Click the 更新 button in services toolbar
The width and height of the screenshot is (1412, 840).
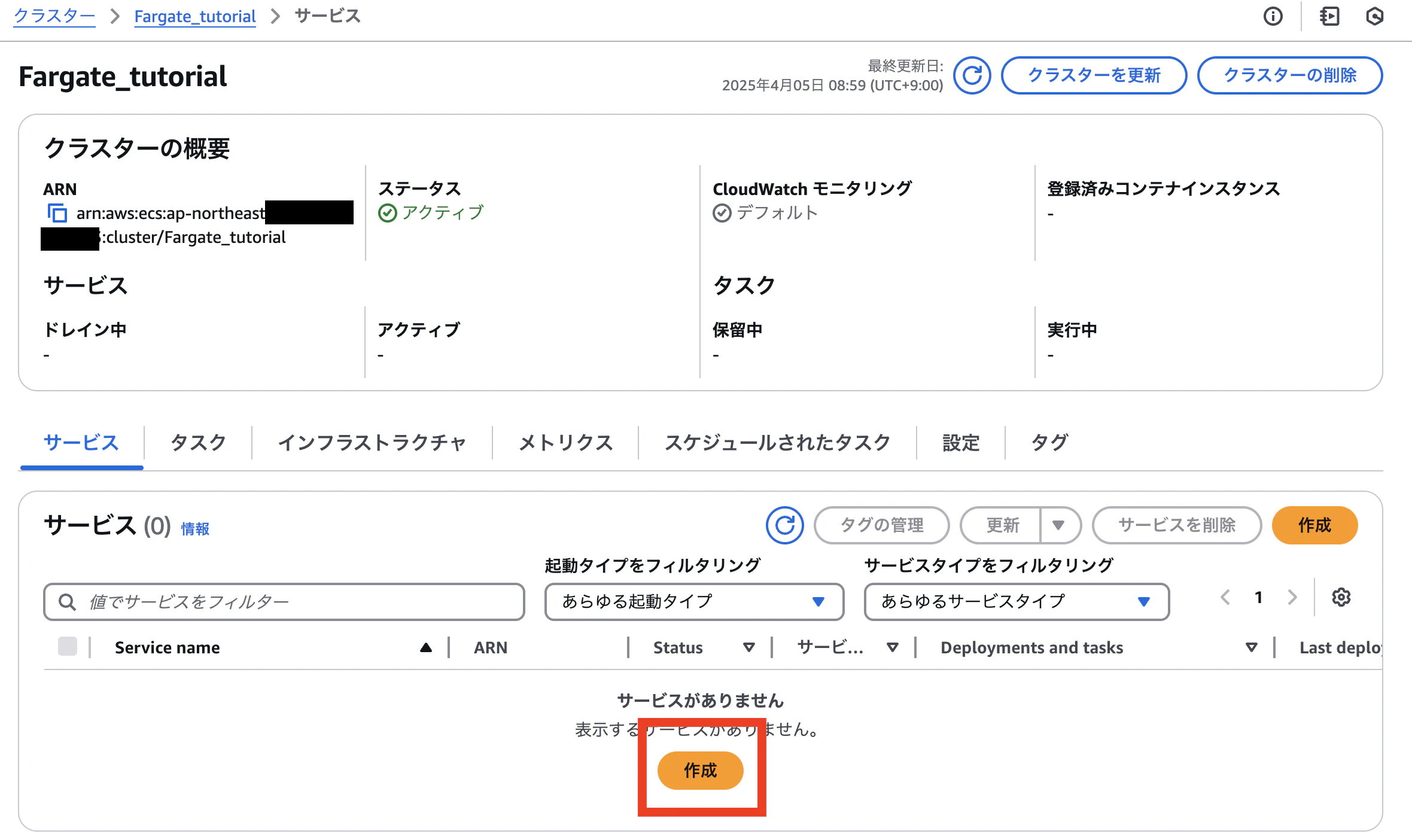click(x=1002, y=525)
